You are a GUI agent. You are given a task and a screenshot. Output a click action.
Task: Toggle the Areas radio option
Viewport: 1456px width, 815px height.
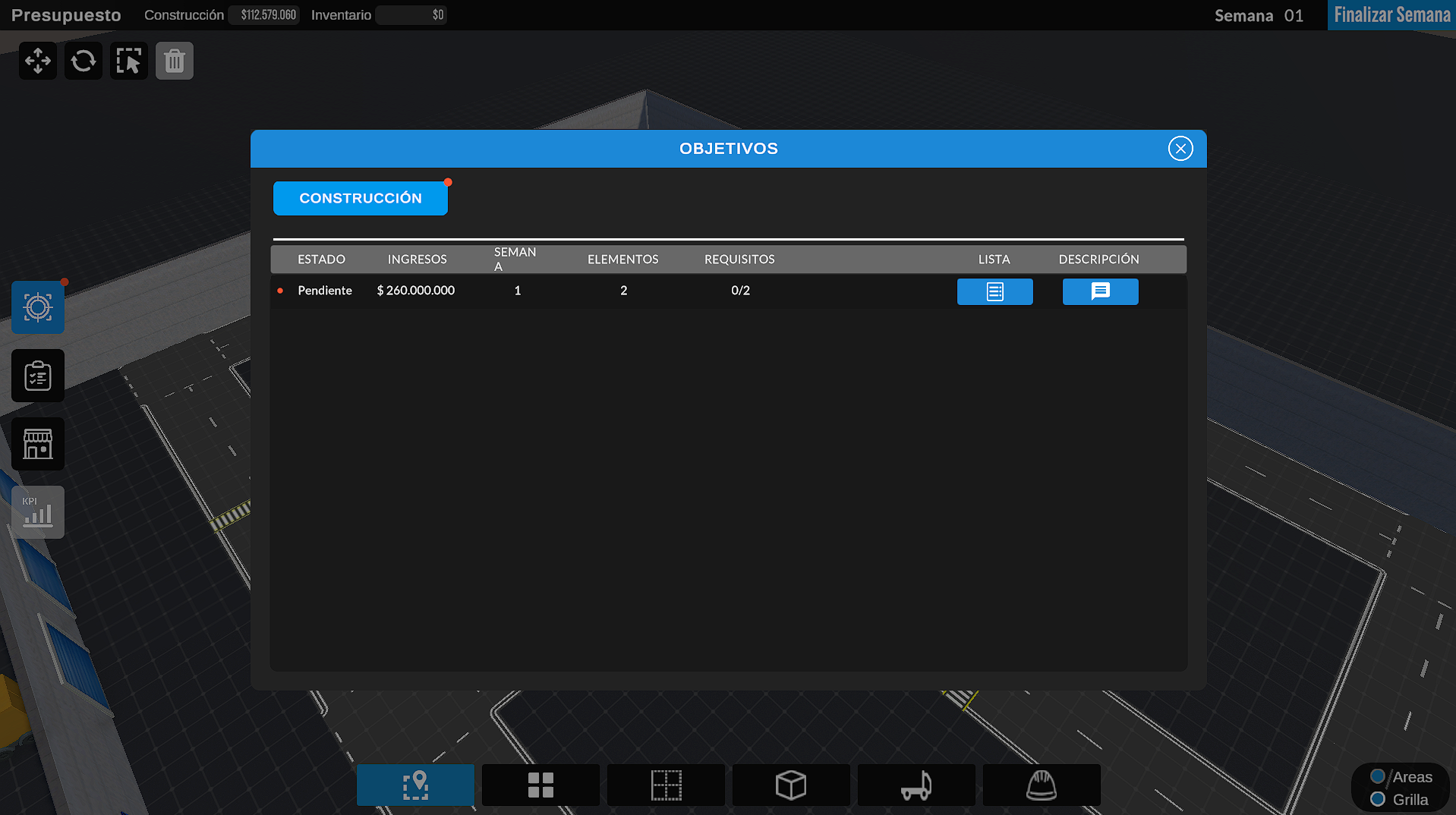(1378, 776)
